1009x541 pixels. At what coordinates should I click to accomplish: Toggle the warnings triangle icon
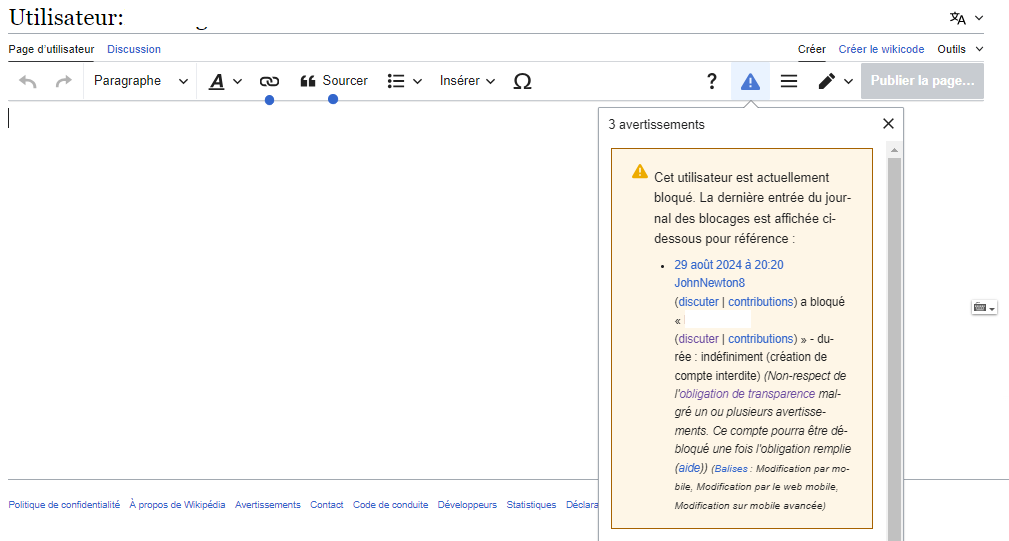tap(750, 82)
